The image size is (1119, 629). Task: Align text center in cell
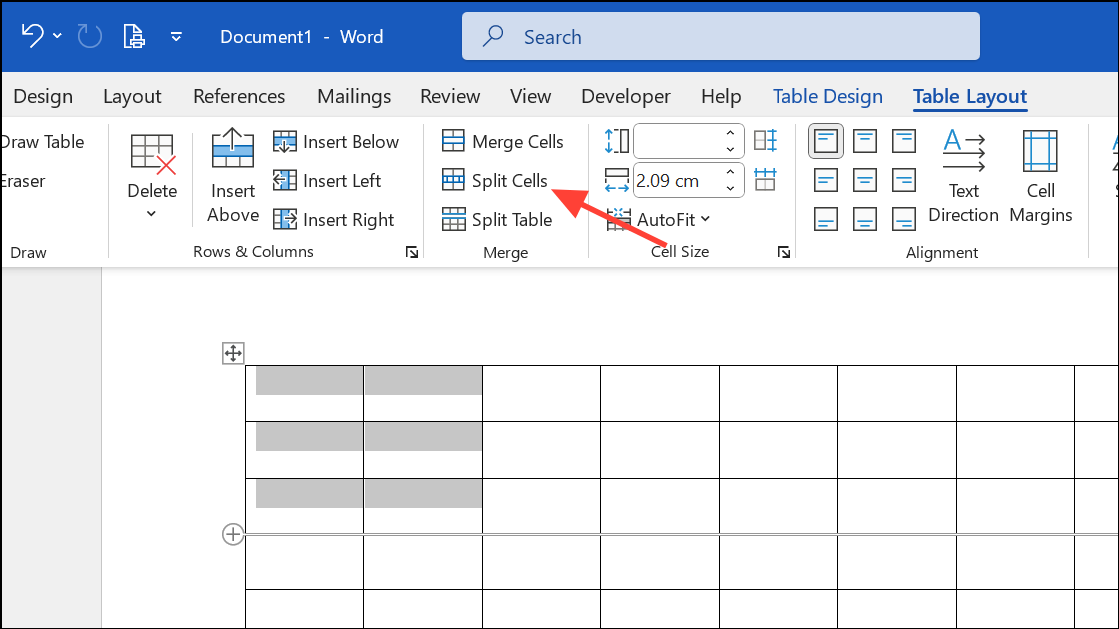864,180
